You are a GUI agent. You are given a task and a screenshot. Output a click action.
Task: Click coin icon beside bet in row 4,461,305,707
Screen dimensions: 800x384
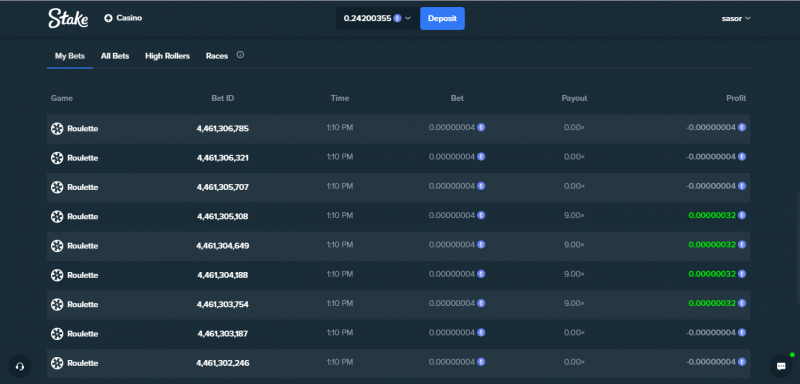(481, 186)
